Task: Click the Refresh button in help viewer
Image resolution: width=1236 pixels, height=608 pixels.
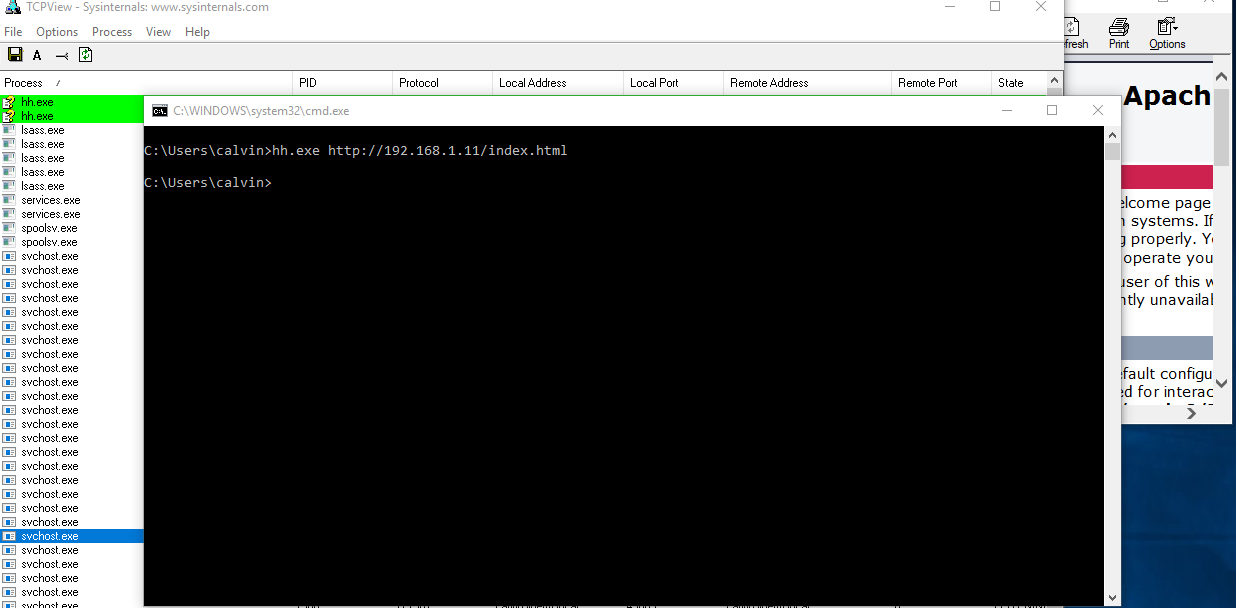Action: click(1076, 33)
